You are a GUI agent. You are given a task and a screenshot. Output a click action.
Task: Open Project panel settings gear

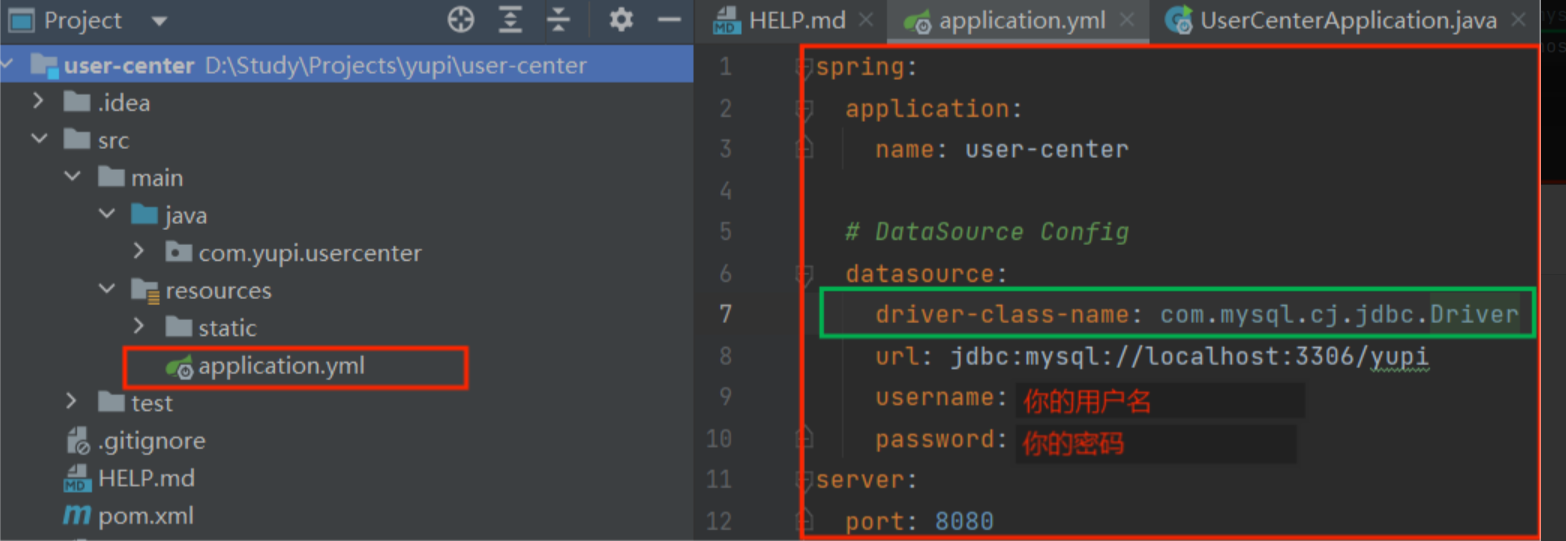point(621,20)
